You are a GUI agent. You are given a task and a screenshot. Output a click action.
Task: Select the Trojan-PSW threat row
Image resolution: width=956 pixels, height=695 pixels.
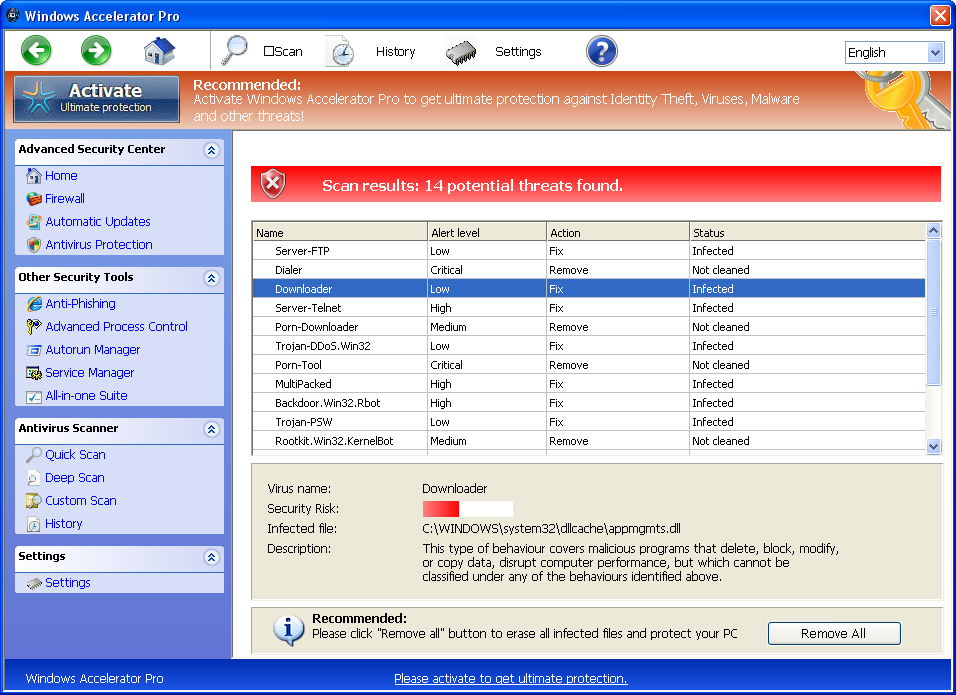[x=589, y=421]
